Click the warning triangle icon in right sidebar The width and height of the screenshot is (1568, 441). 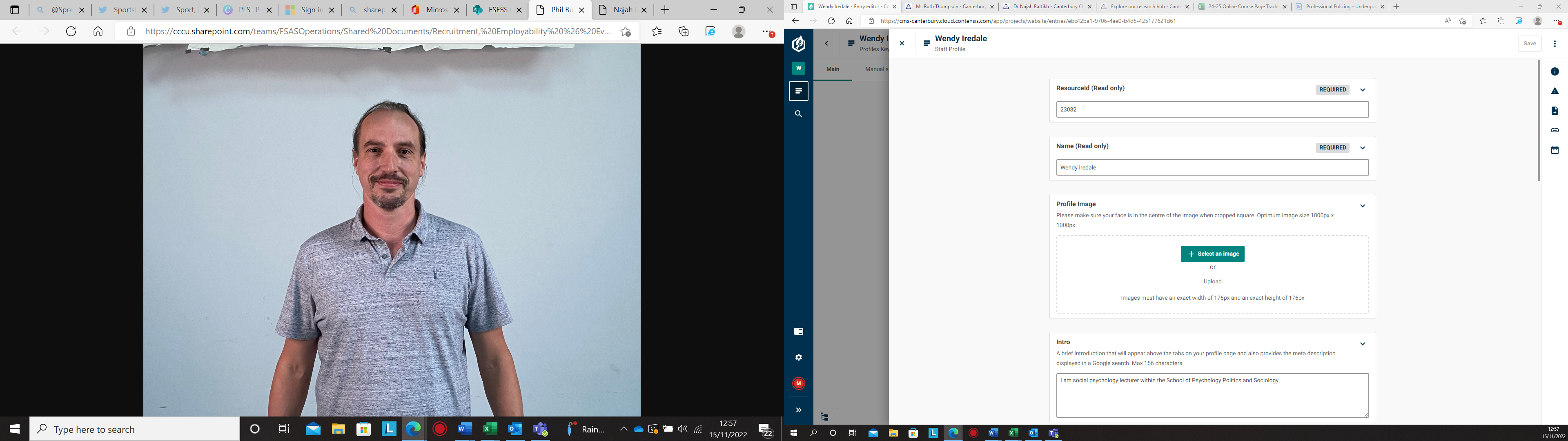click(1554, 91)
